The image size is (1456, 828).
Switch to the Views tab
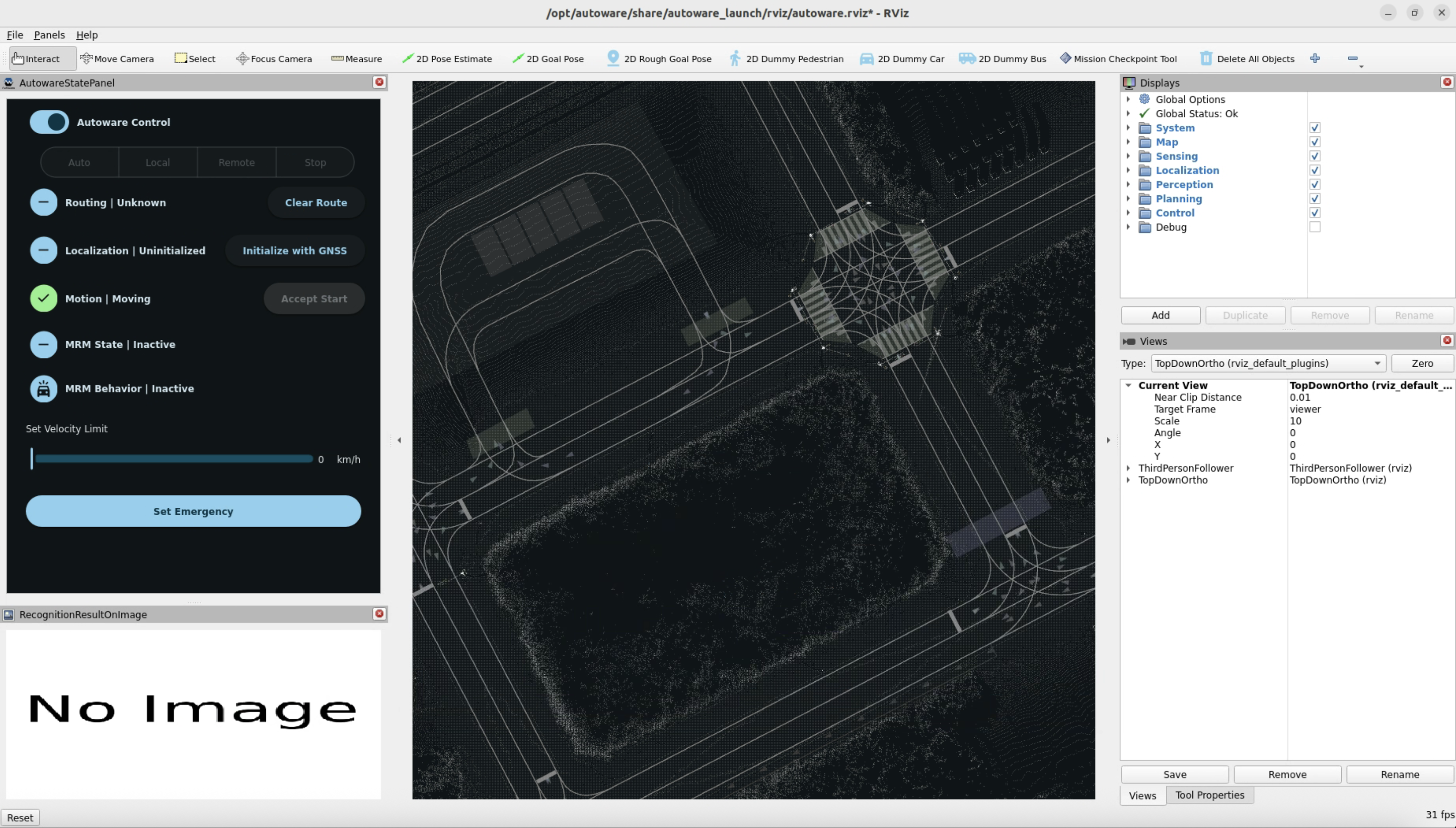pyautogui.click(x=1143, y=796)
